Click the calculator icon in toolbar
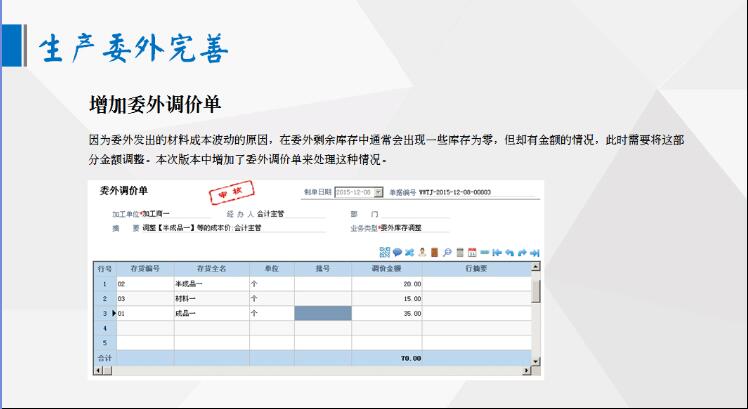Image resolution: width=748 pixels, height=409 pixels. [460, 252]
